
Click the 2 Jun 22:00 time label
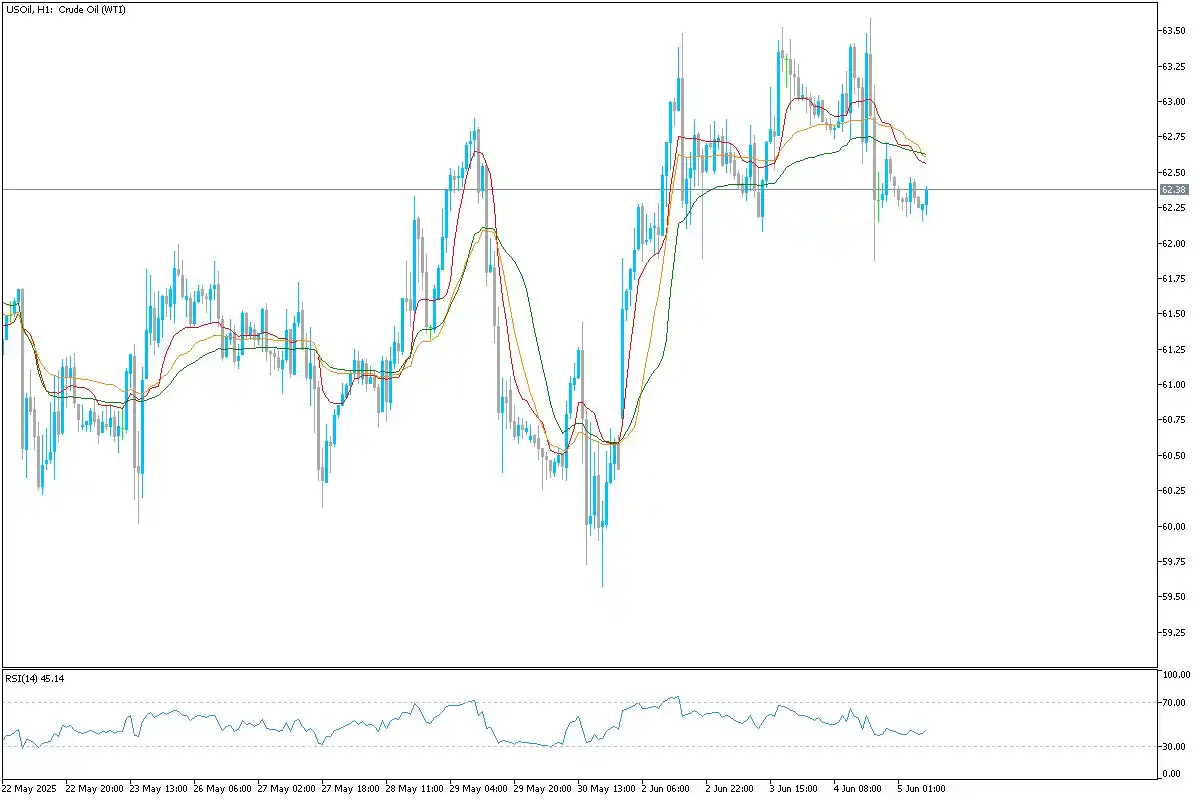(729, 789)
